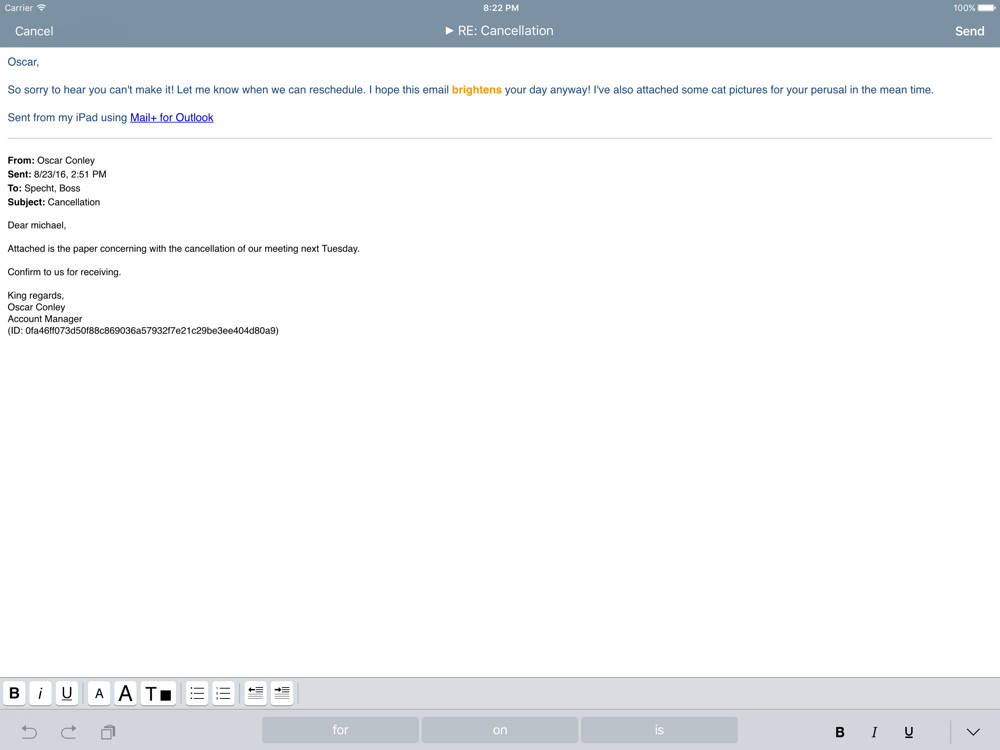
Task: Decrease font size with small A
Action: [x=99, y=693]
